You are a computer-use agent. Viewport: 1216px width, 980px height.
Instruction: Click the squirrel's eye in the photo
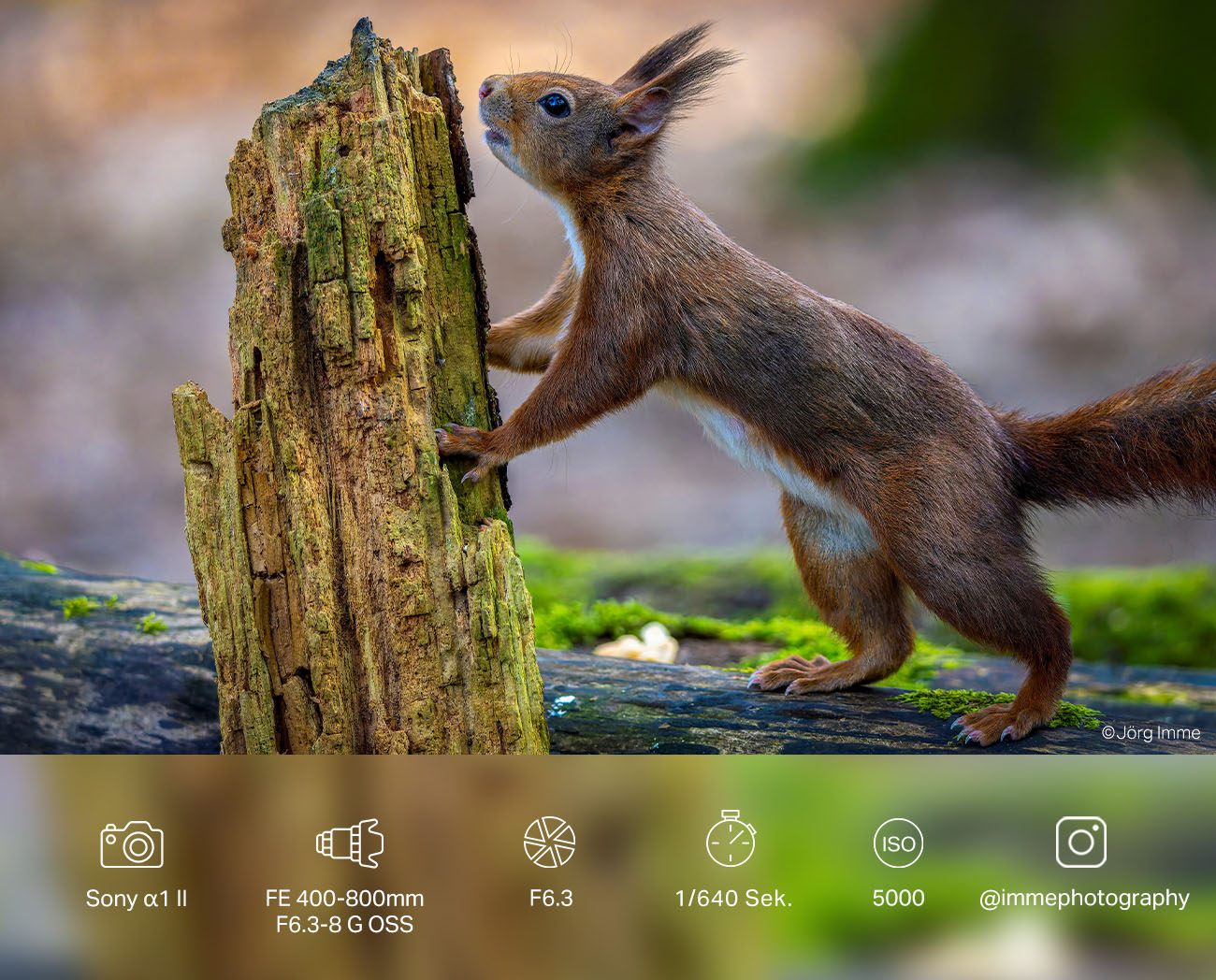[555, 105]
